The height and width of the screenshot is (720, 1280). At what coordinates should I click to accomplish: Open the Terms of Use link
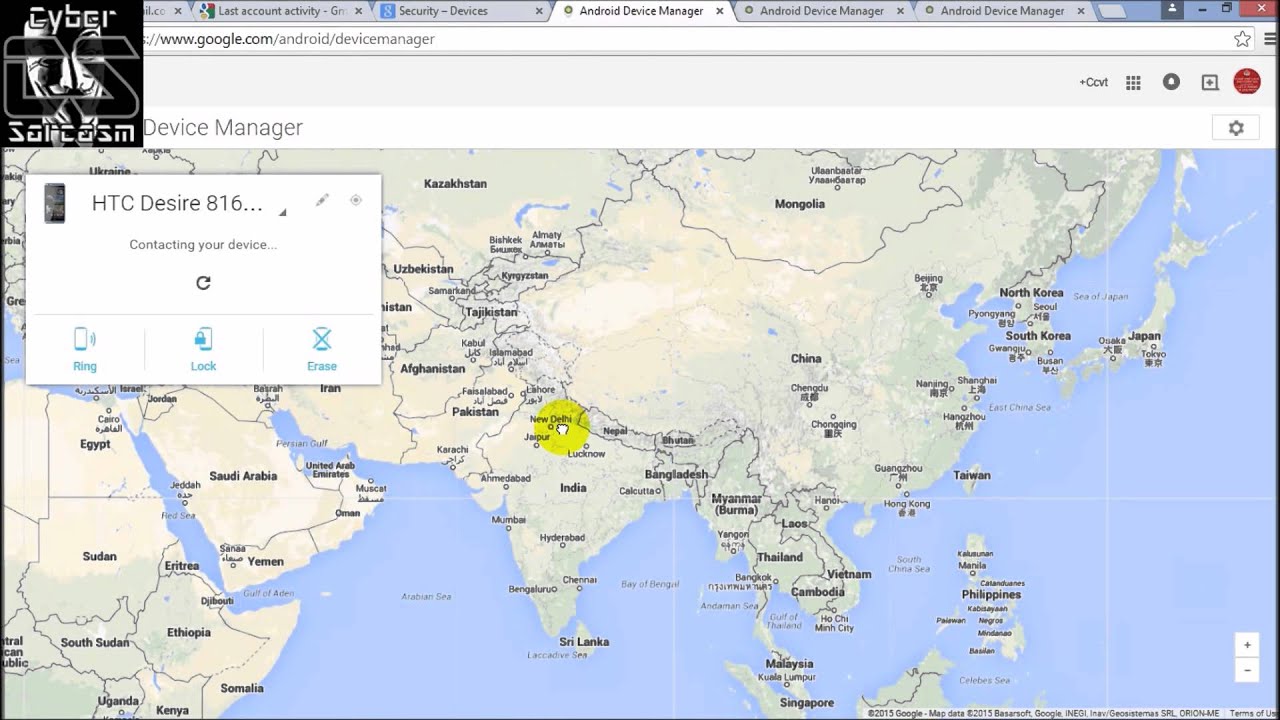tap(1253, 713)
